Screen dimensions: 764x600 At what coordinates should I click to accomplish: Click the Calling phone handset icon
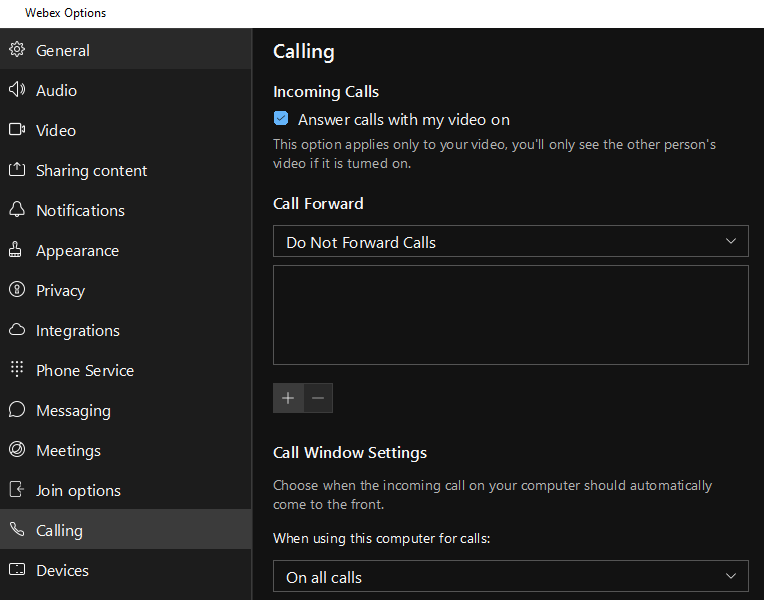[17, 529]
